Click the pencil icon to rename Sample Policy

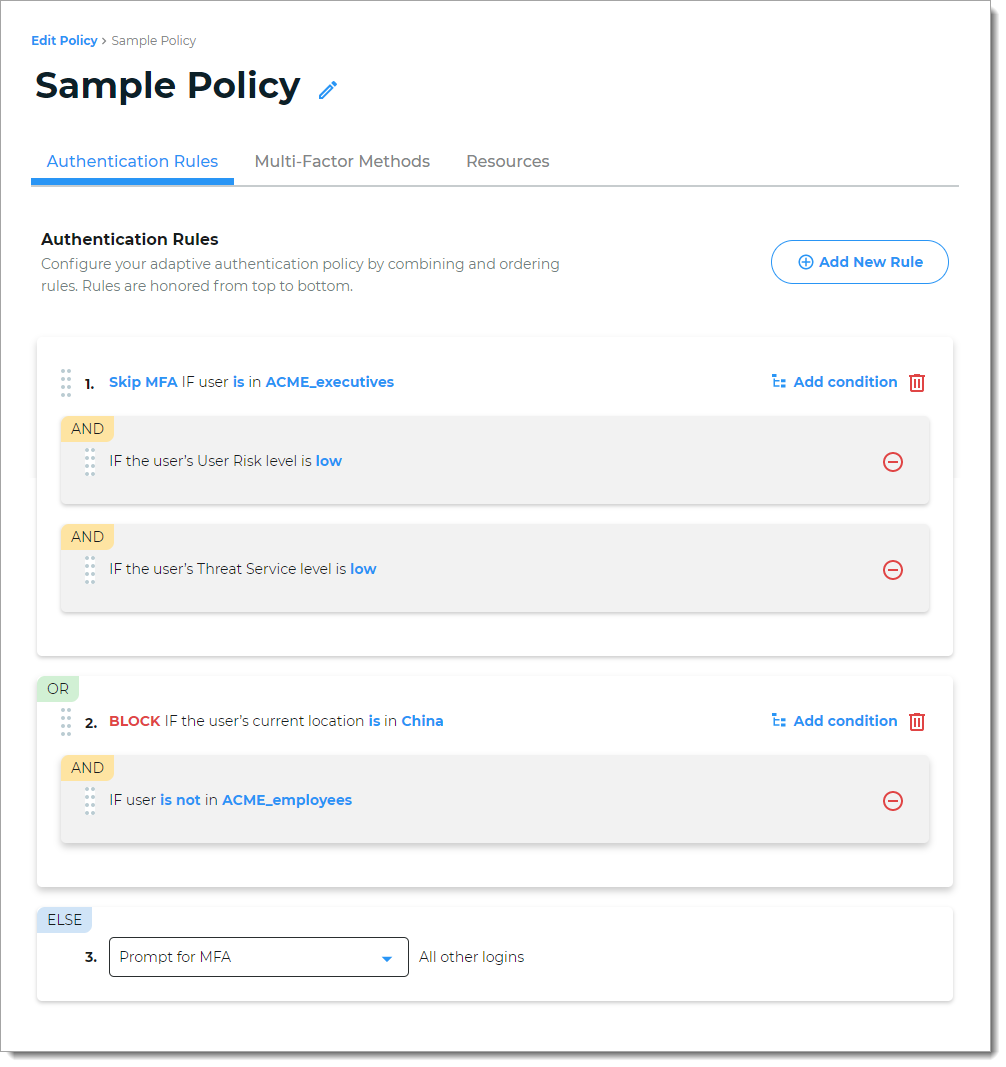tap(327, 90)
